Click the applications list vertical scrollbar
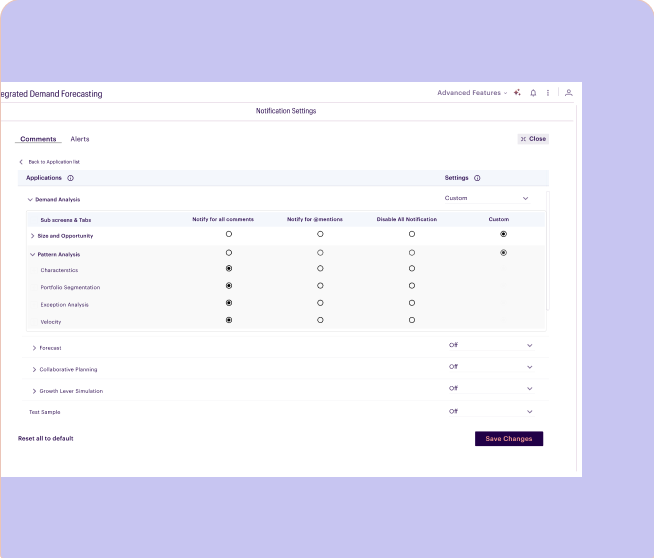 pyautogui.click(x=548, y=250)
